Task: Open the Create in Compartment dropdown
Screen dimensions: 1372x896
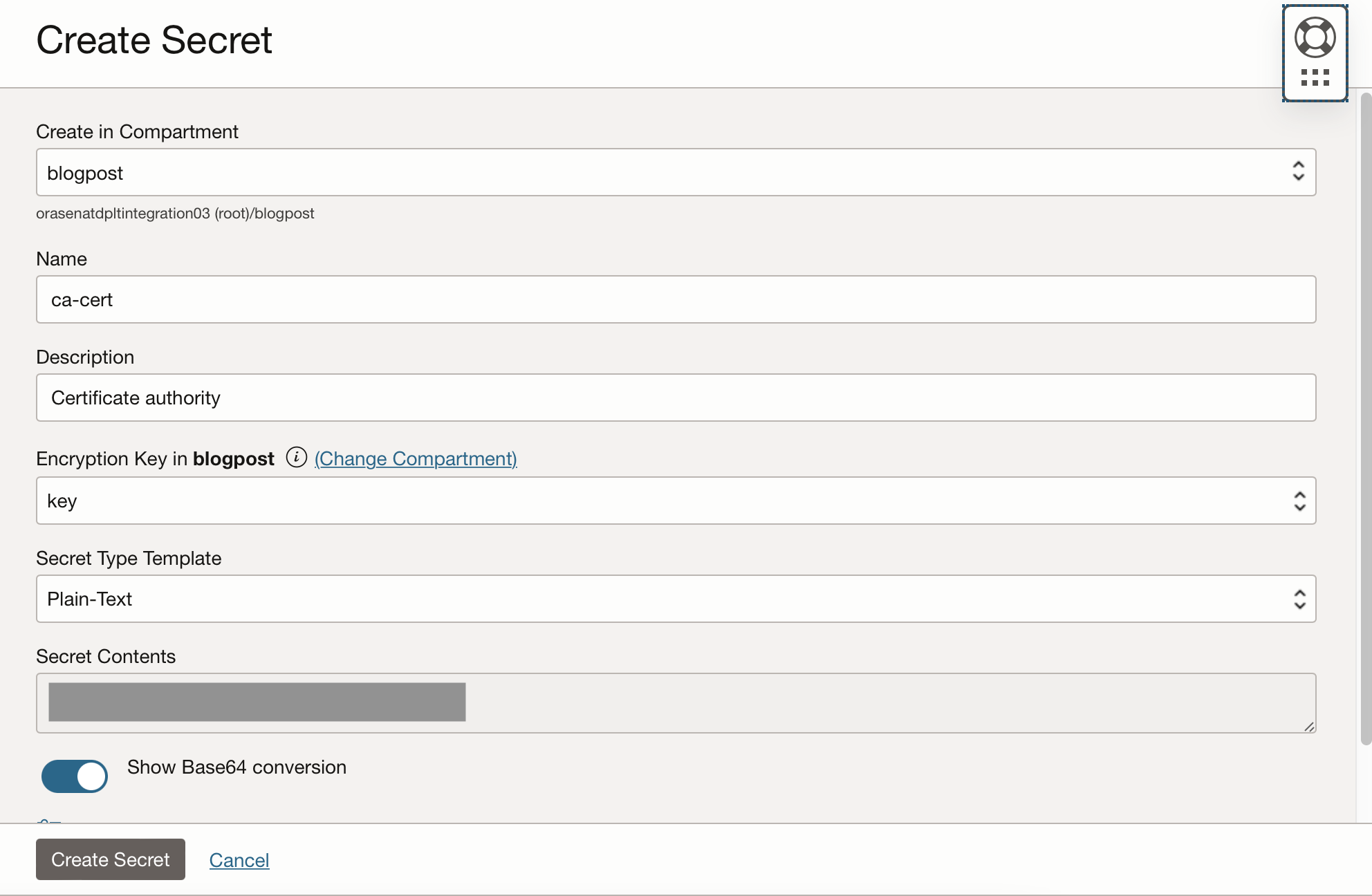Action: [x=676, y=172]
